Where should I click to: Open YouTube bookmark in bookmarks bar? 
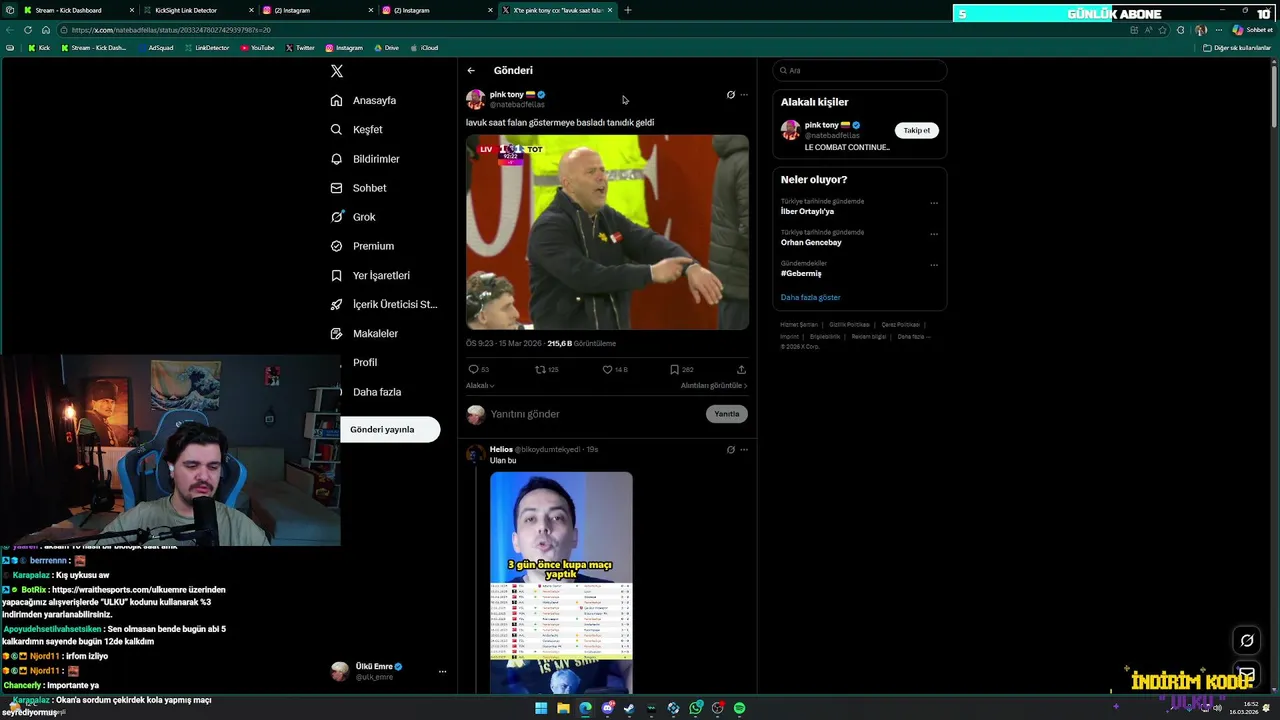(258, 48)
